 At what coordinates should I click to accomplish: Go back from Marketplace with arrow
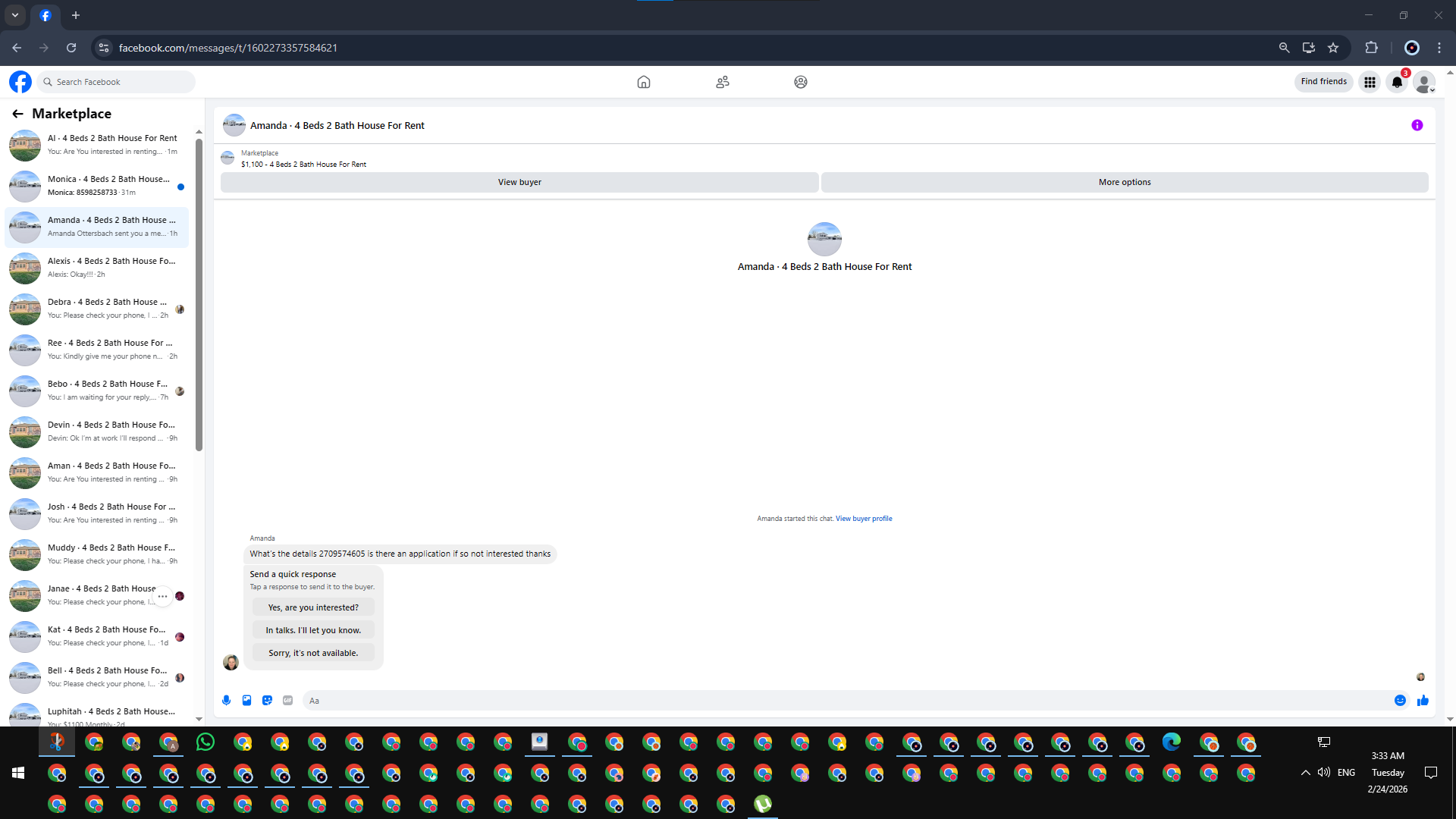(17, 114)
